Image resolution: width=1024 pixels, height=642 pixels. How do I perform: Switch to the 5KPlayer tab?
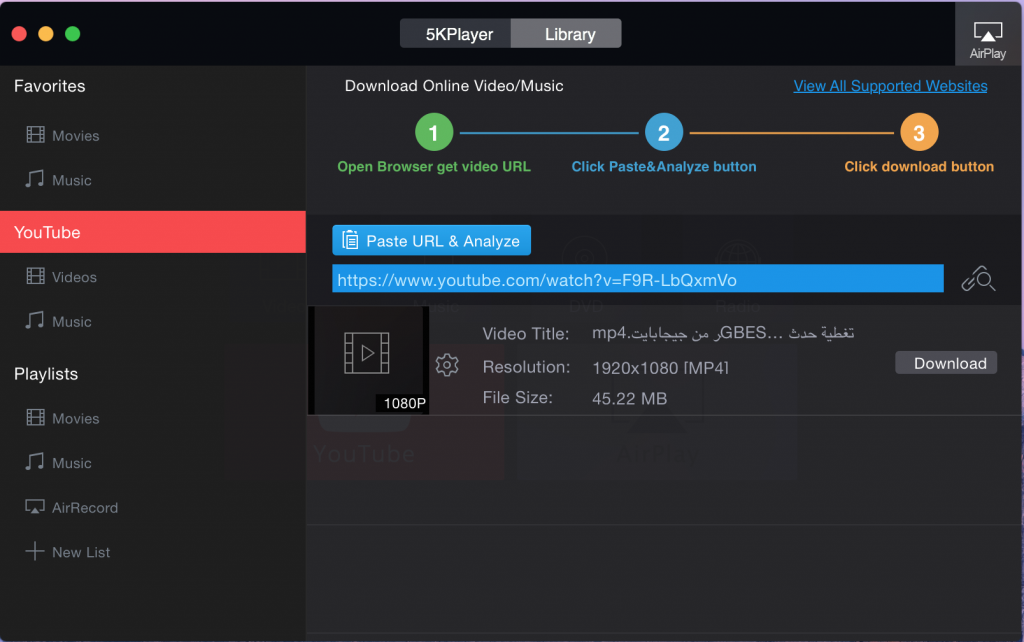pyautogui.click(x=456, y=33)
